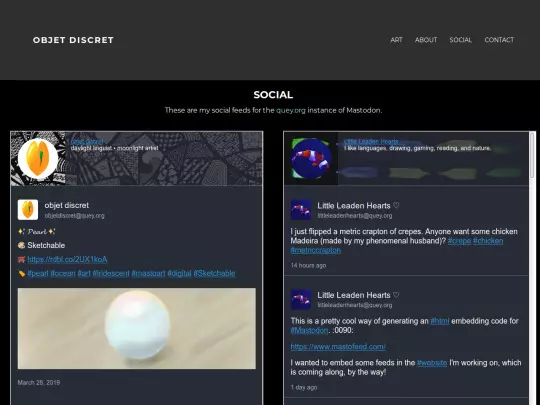Open the #metriccrapton hashtag

315,250
